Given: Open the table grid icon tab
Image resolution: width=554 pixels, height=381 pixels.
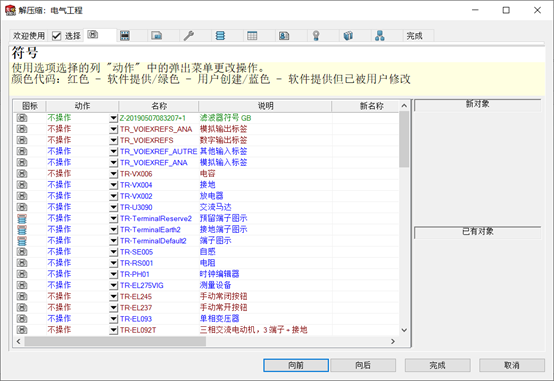Looking at the screenshot, I should 252,35.
